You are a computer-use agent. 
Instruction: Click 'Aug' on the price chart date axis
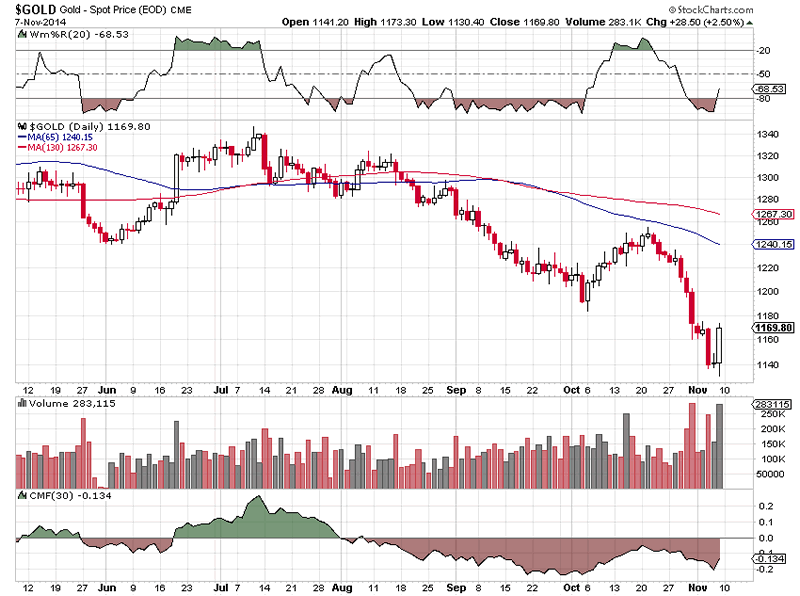pos(342,390)
